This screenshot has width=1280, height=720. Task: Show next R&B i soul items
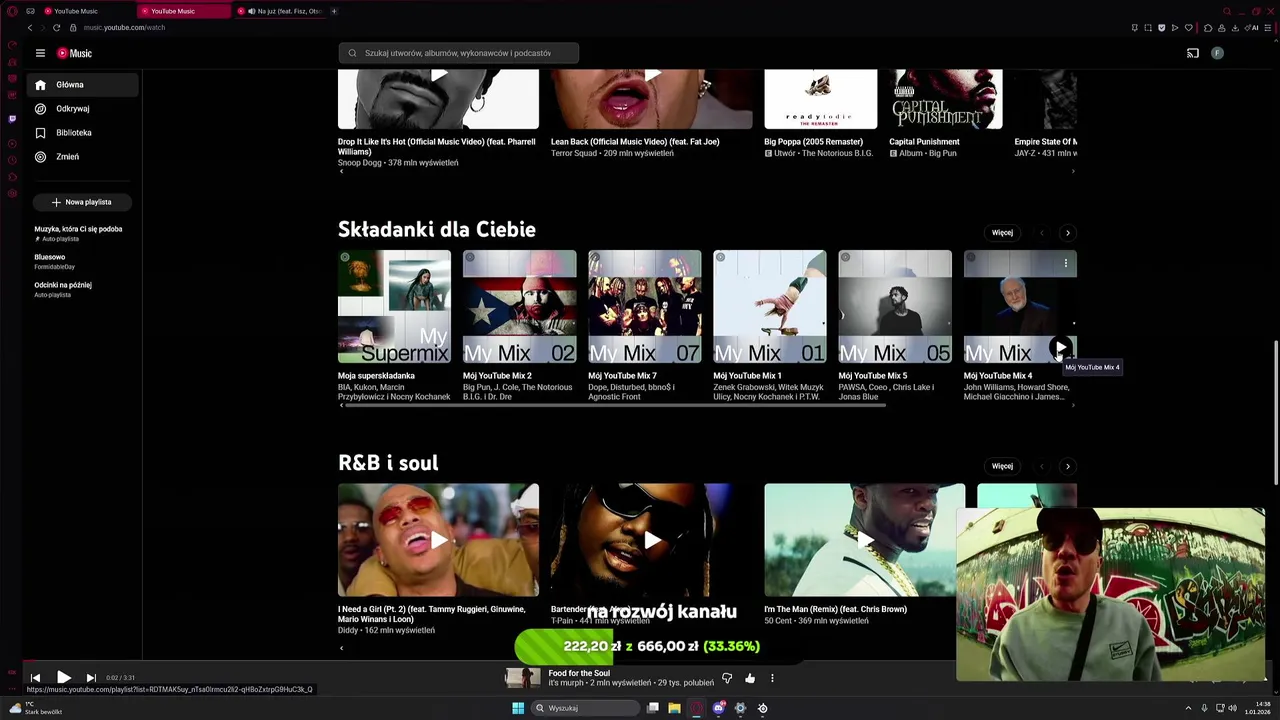click(x=1067, y=466)
